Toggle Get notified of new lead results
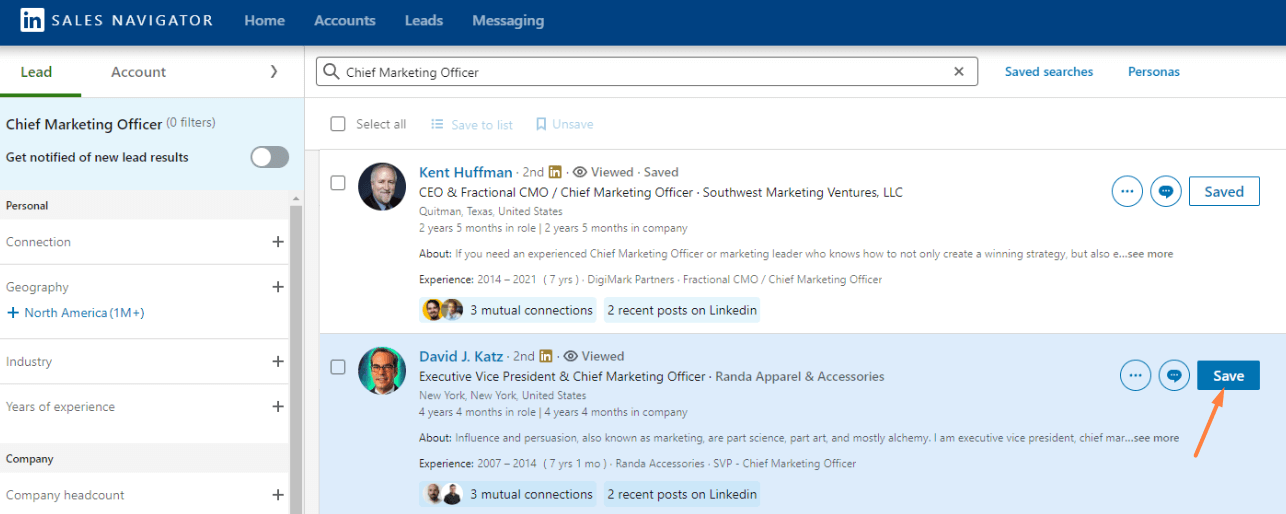This screenshot has height=514, width=1286. point(269,157)
